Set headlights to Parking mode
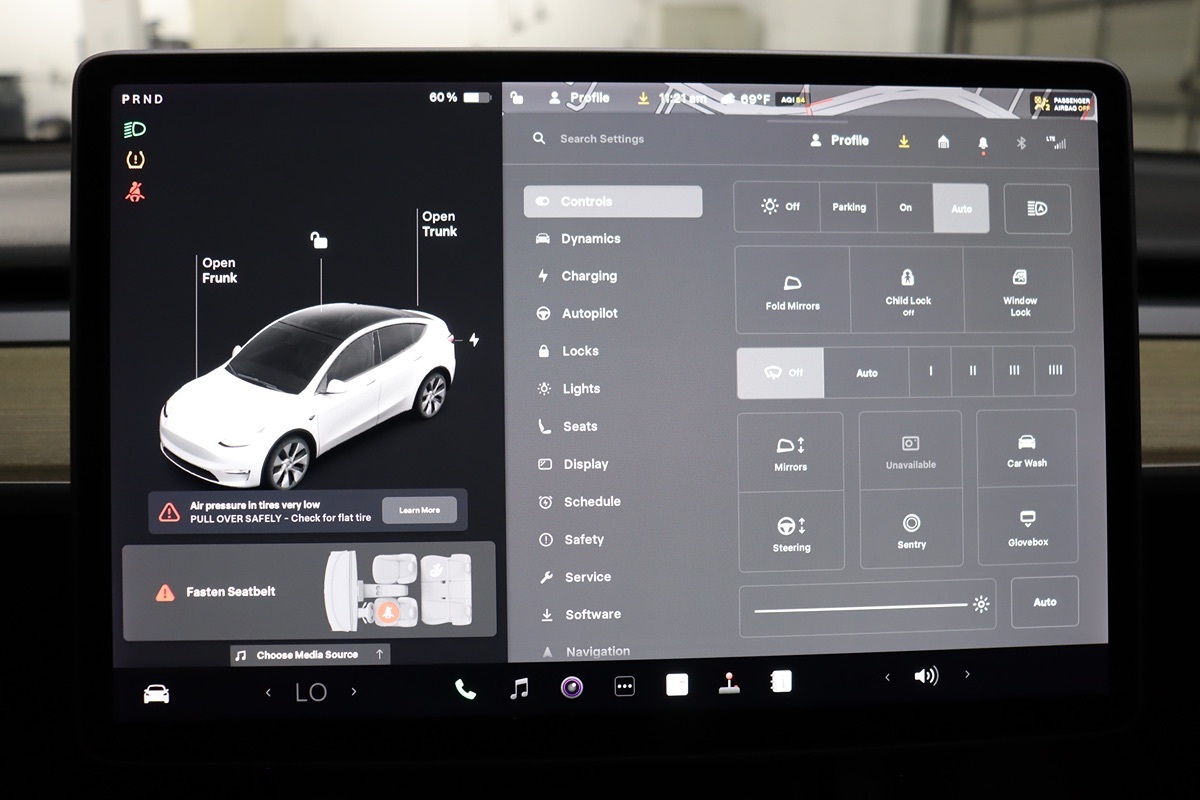This screenshot has width=1200, height=800. (848, 207)
